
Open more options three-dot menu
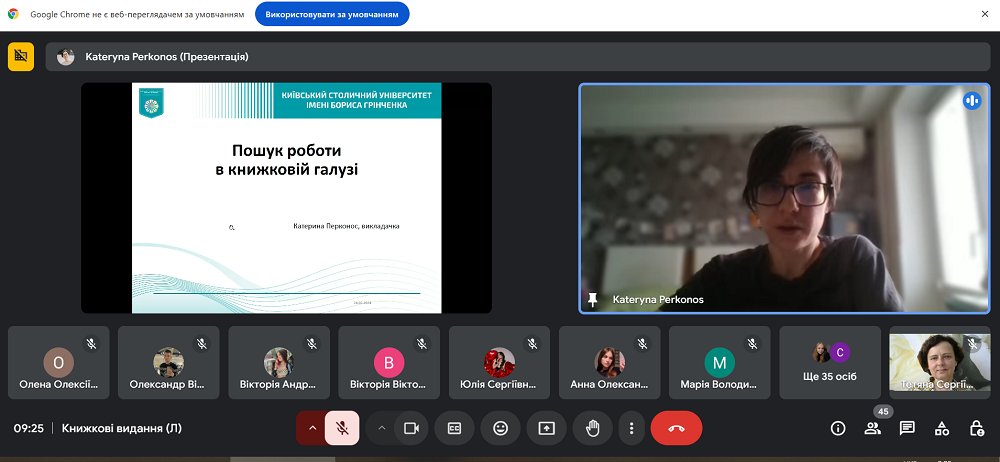click(631, 428)
